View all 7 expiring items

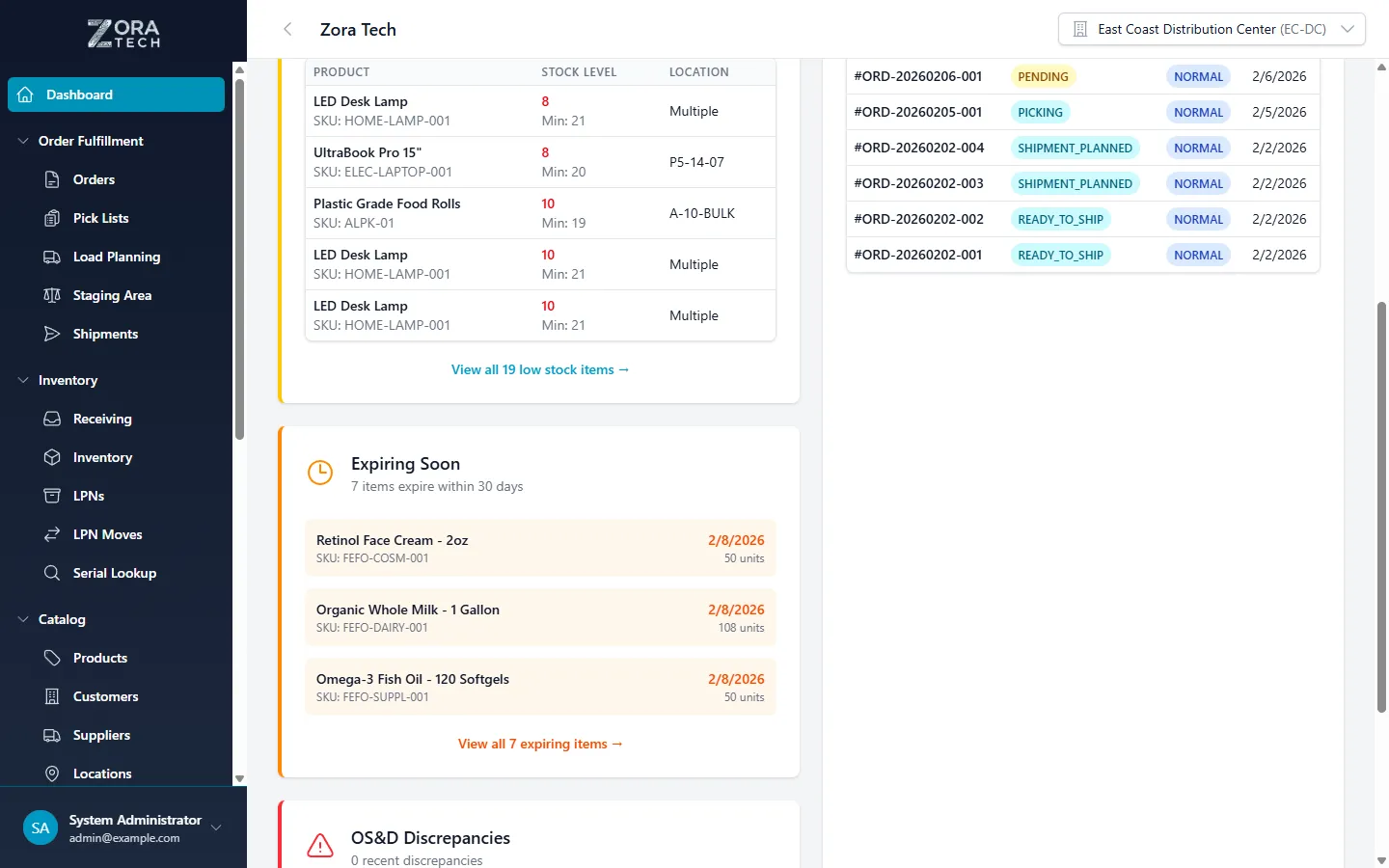pyautogui.click(x=540, y=744)
